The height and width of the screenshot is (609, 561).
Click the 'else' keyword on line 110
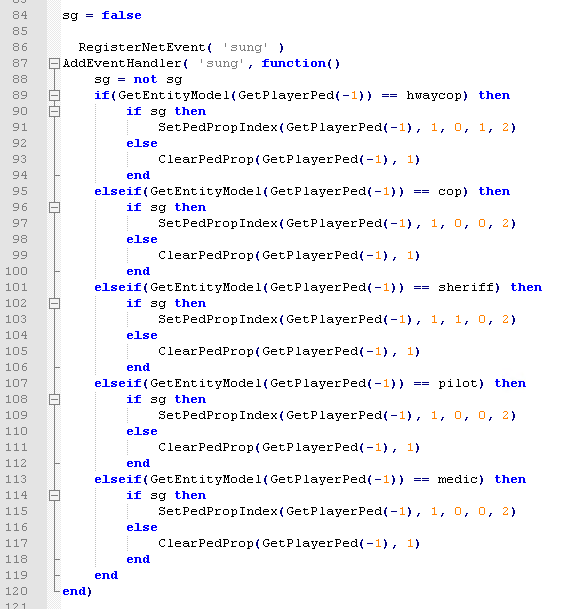pyautogui.click(x=142, y=432)
